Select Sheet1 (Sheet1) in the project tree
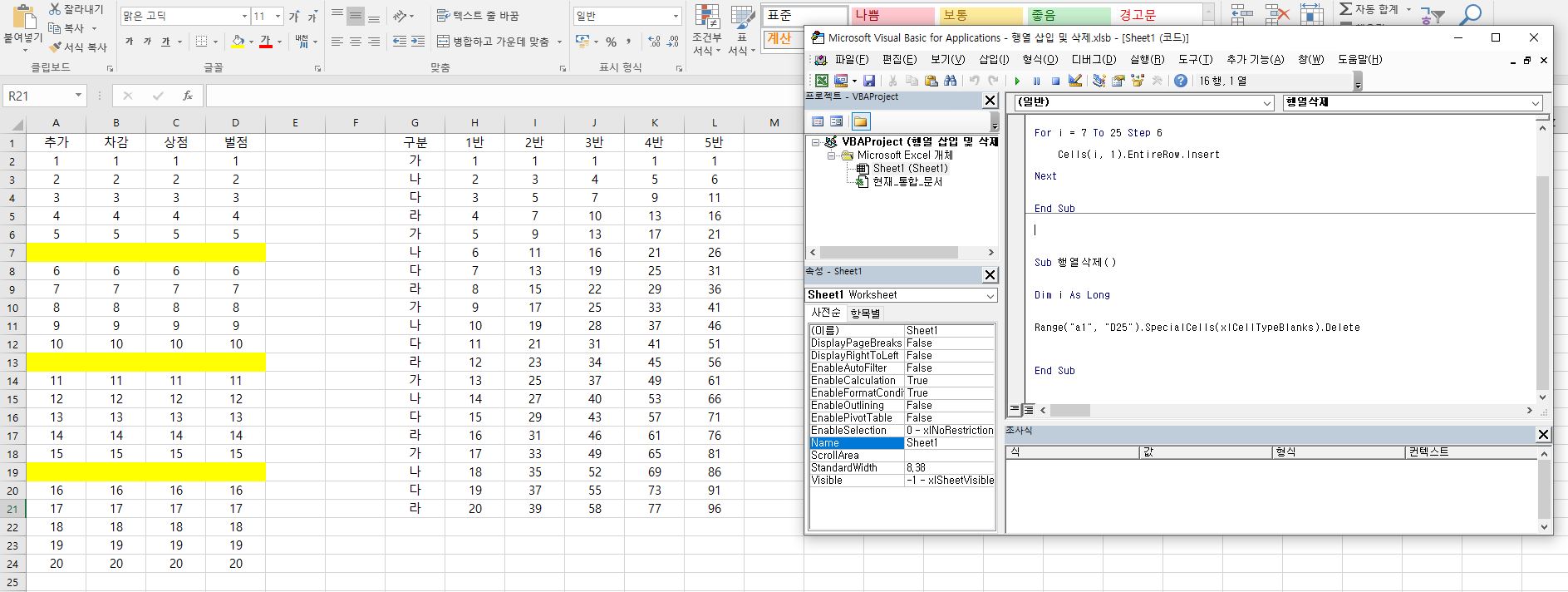 (x=910, y=169)
